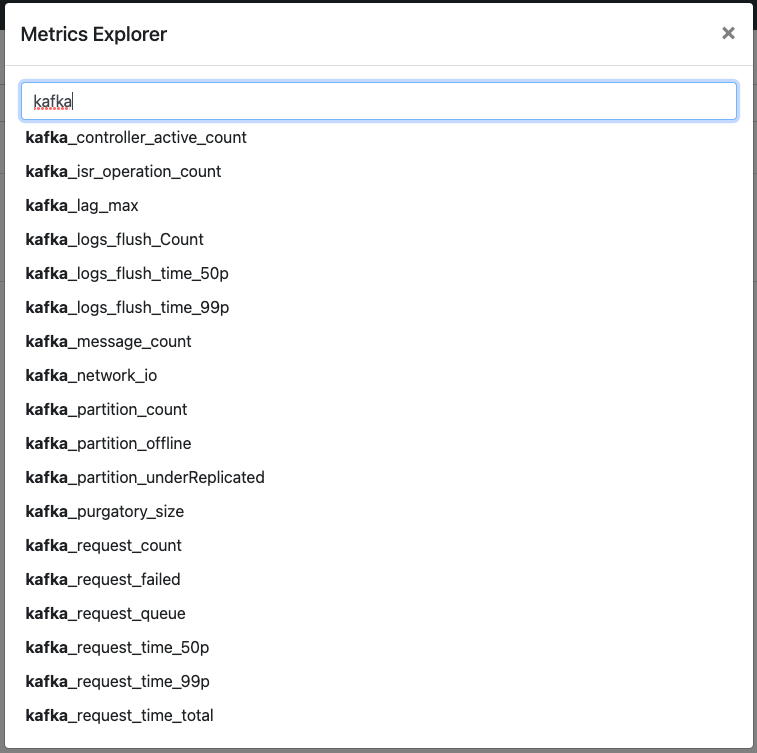The width and height of the screenshot is (757, 753).
Task: Choose kafka_request_time_99p from list
Action: (x=118, y=681)
